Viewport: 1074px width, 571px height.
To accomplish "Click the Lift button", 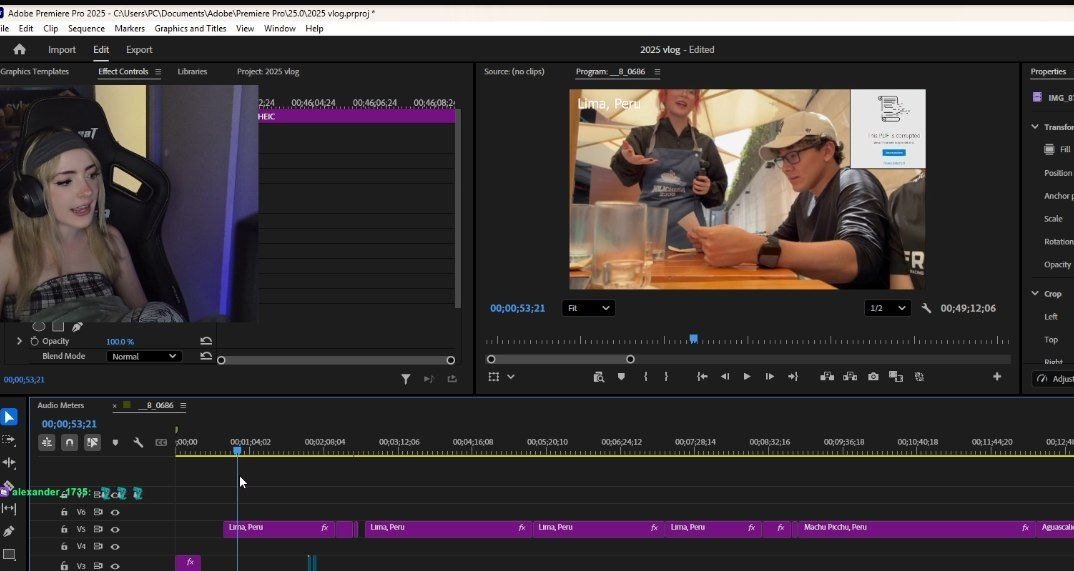I will click(827, 377).
